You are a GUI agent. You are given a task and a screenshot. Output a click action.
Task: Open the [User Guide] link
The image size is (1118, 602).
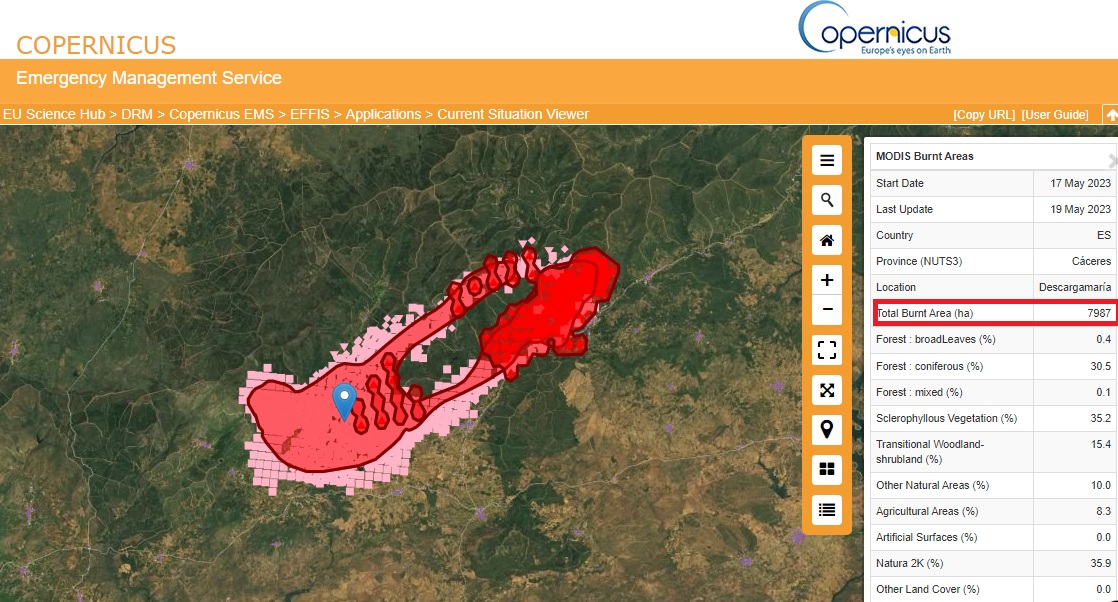pos(1055,115)
